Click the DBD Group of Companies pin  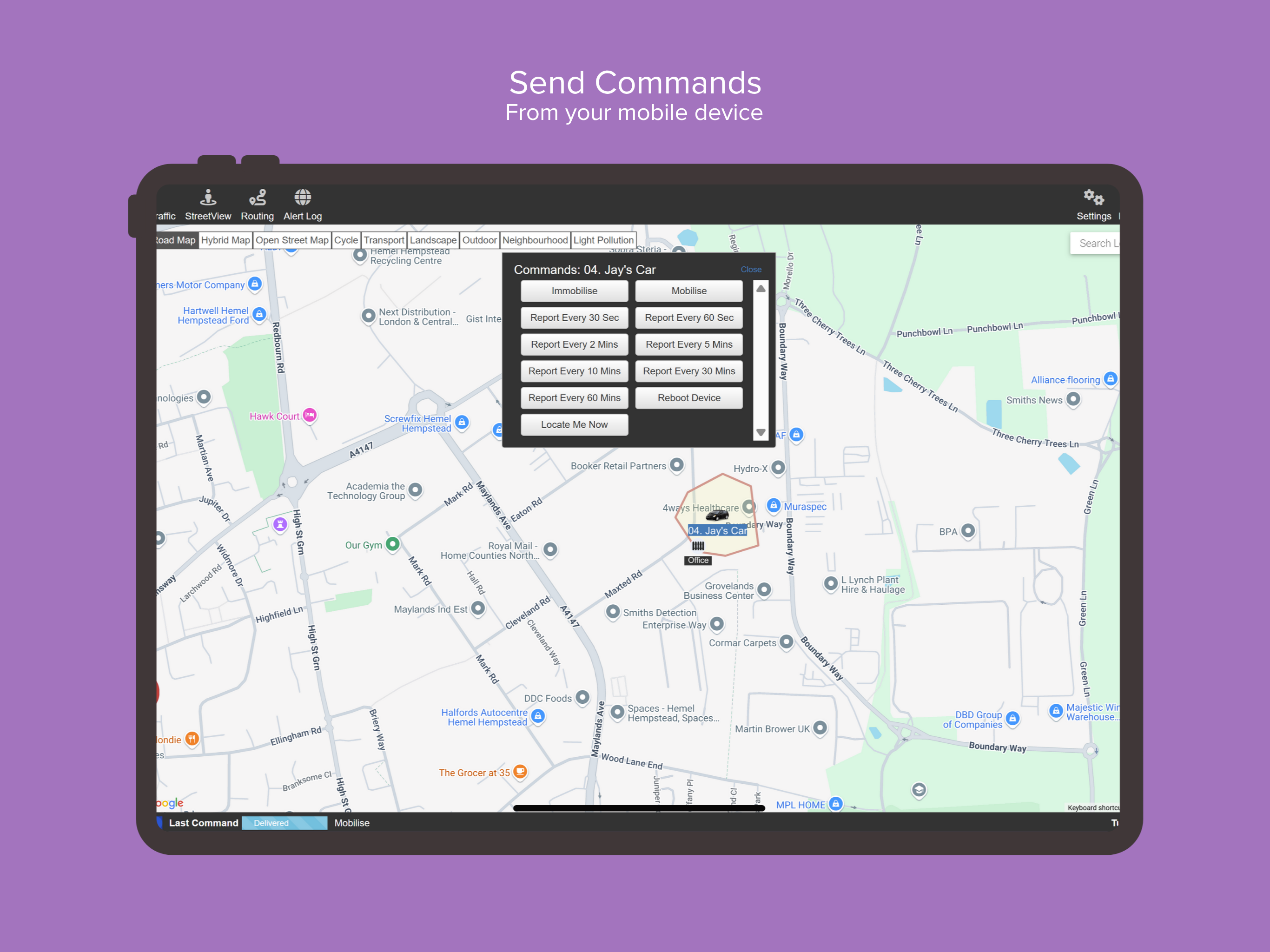1013,718
